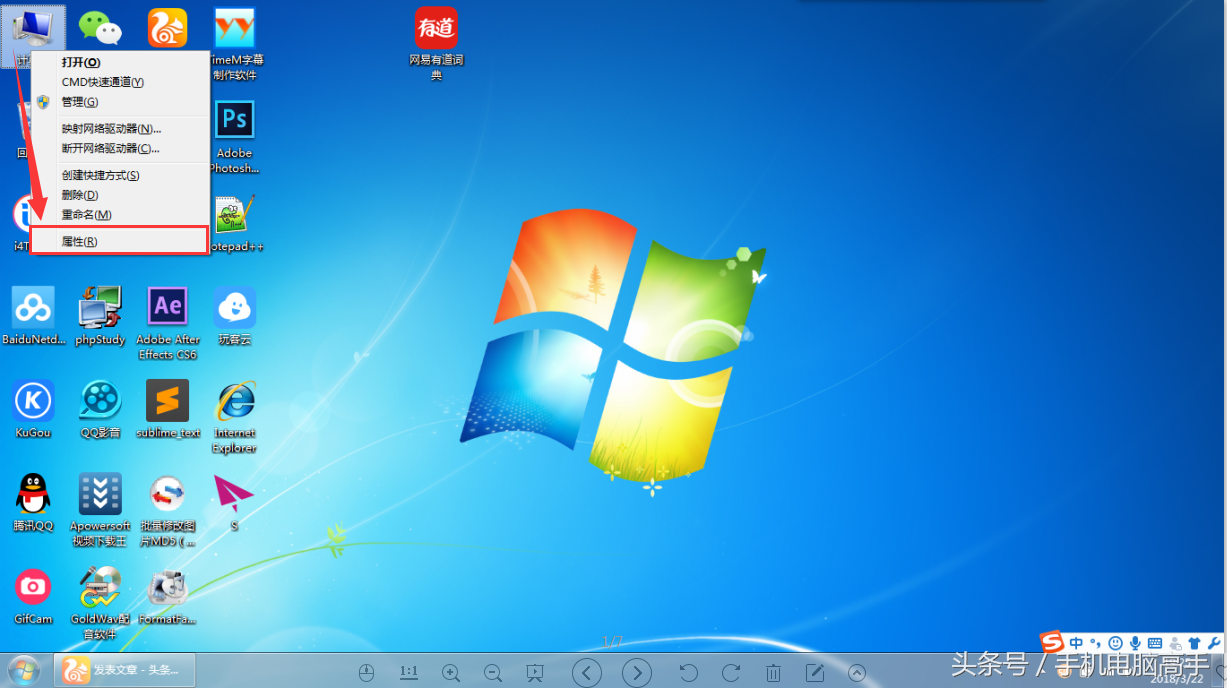Image resolution: width=1227 pixels, height=688 pixels.
Task: Toggle Sogou microphone voice input
Action: 1135,642
